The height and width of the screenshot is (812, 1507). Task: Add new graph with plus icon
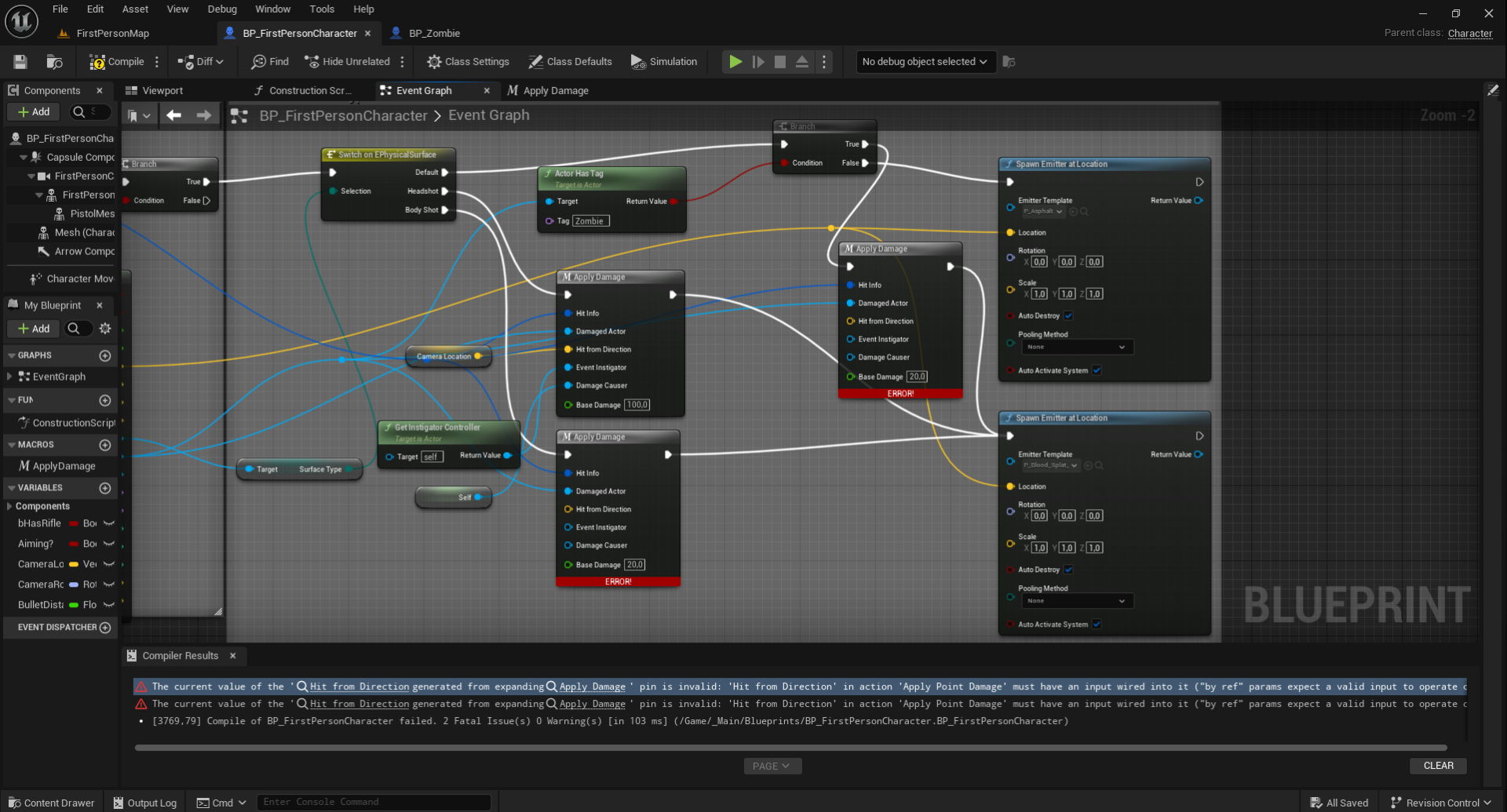tap(105, 356)
